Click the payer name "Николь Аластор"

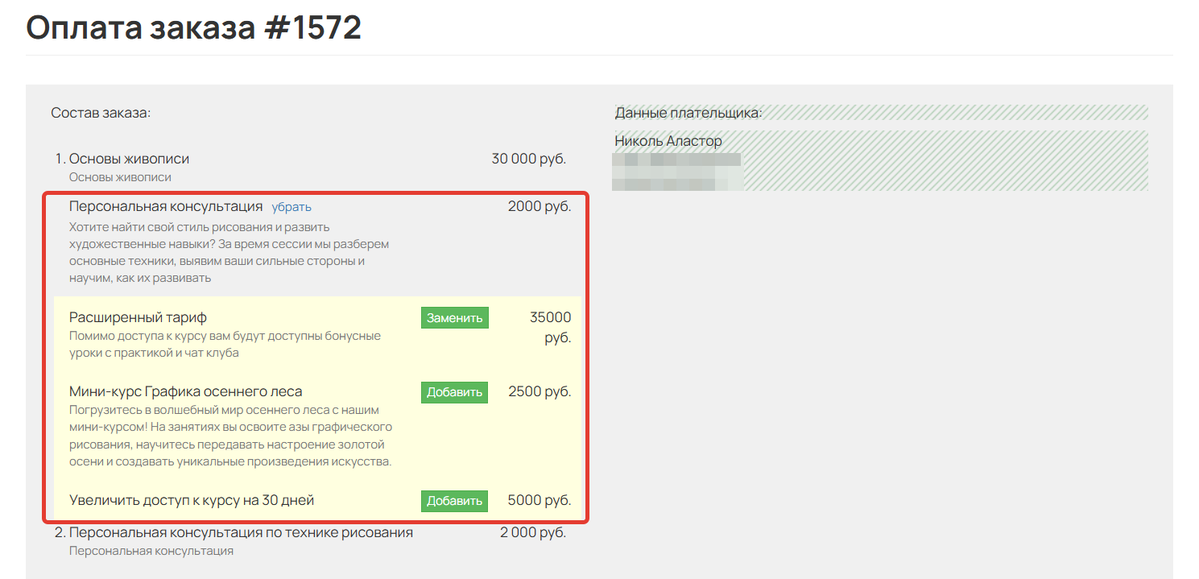click(x=668, y=141)
